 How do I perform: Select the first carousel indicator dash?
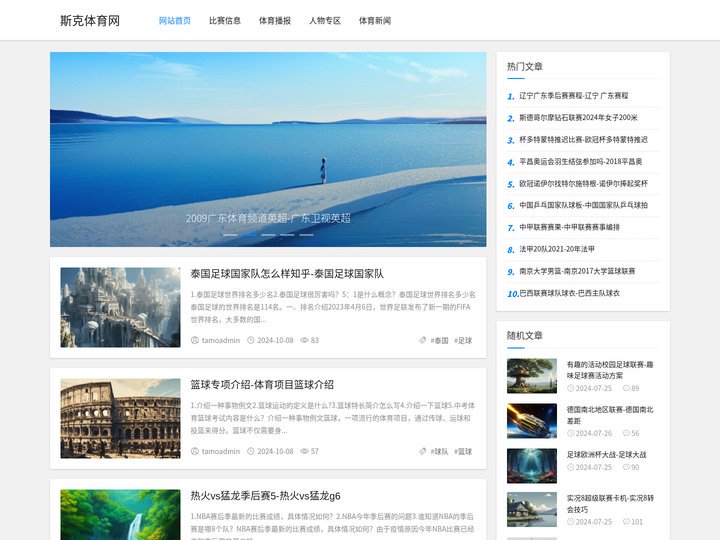point(230,235)
